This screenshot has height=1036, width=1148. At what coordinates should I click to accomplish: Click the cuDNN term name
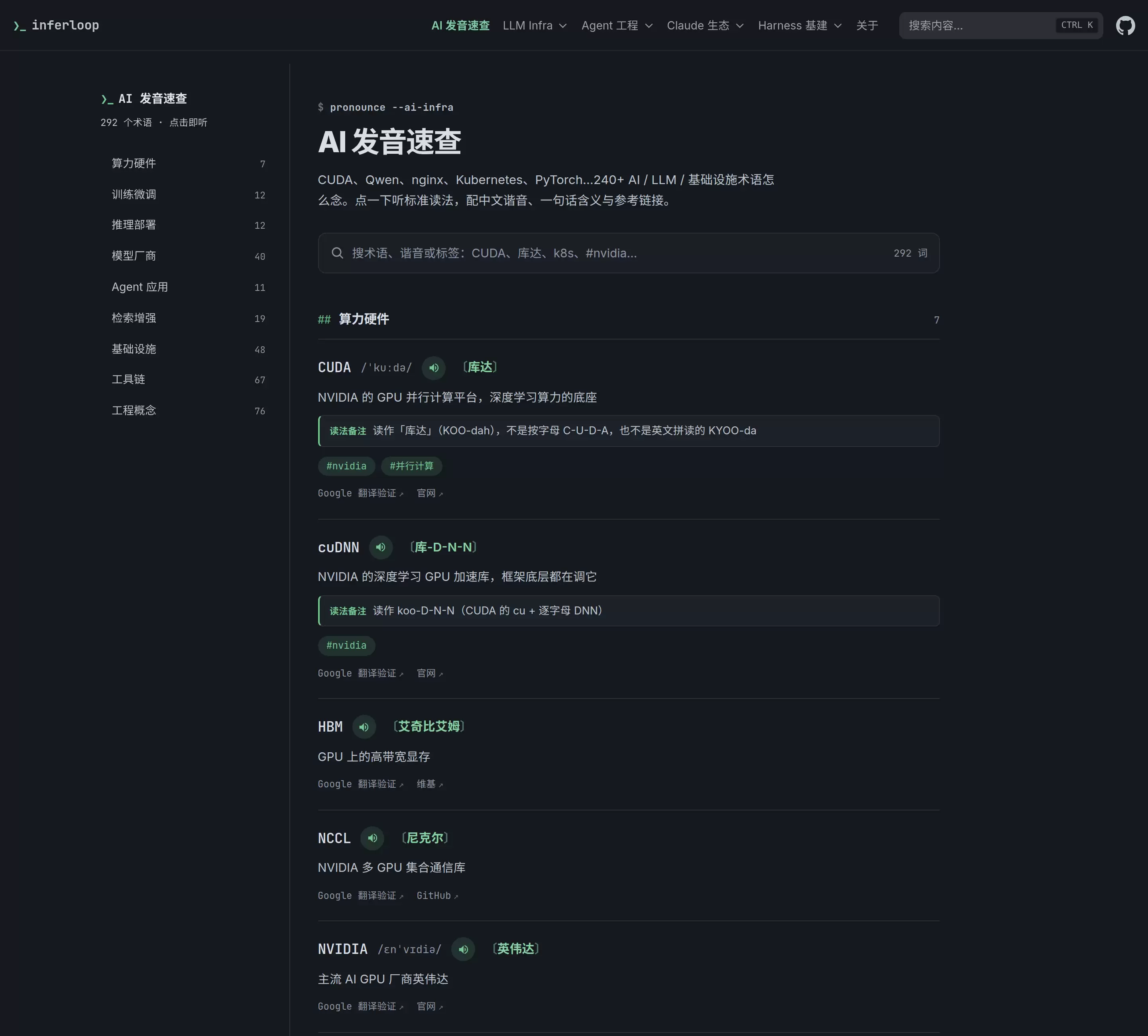[x=339, y=547]
